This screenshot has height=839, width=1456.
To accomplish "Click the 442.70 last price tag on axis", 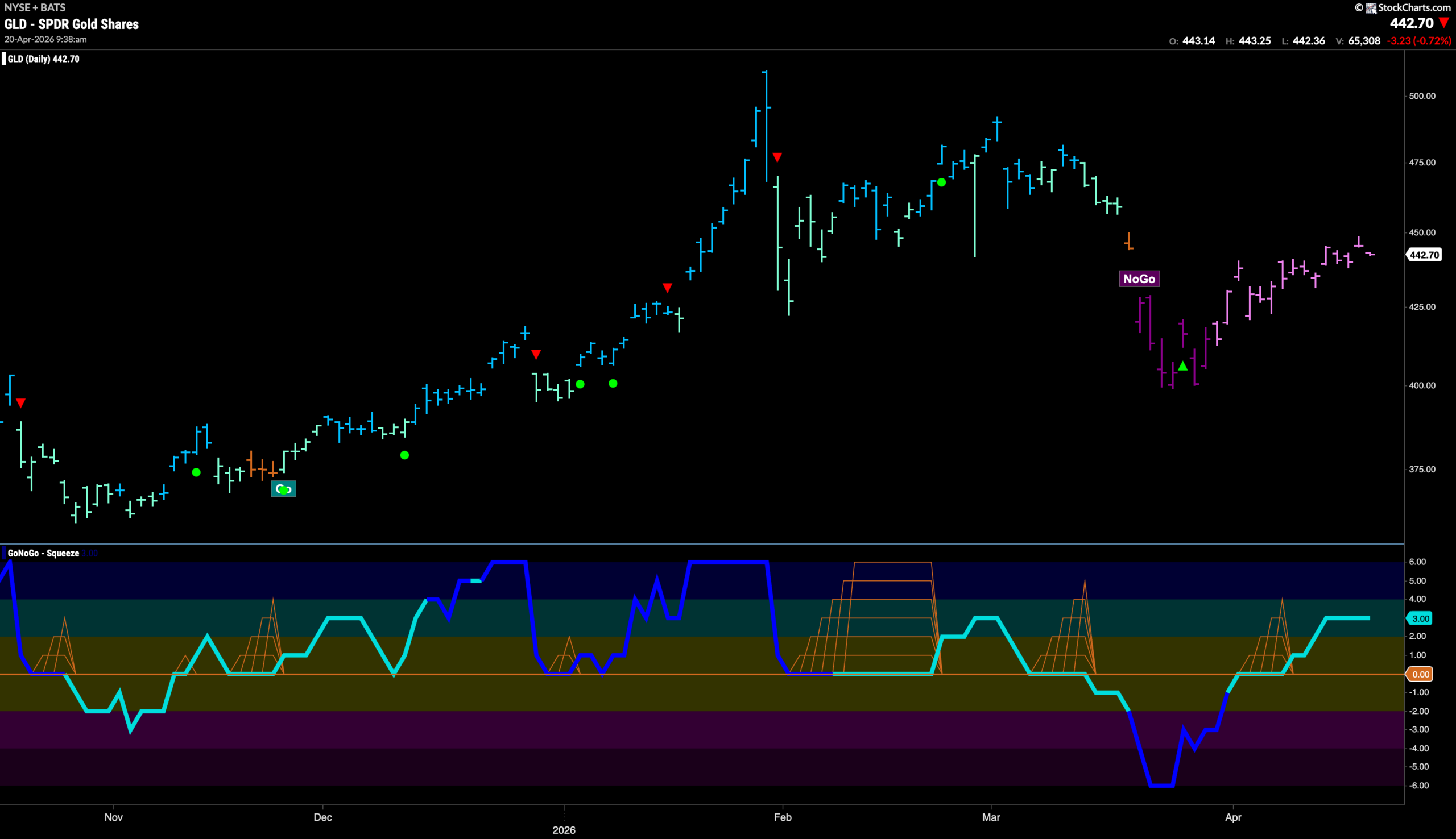I will pyautogui.click(x=1424, y=255).
